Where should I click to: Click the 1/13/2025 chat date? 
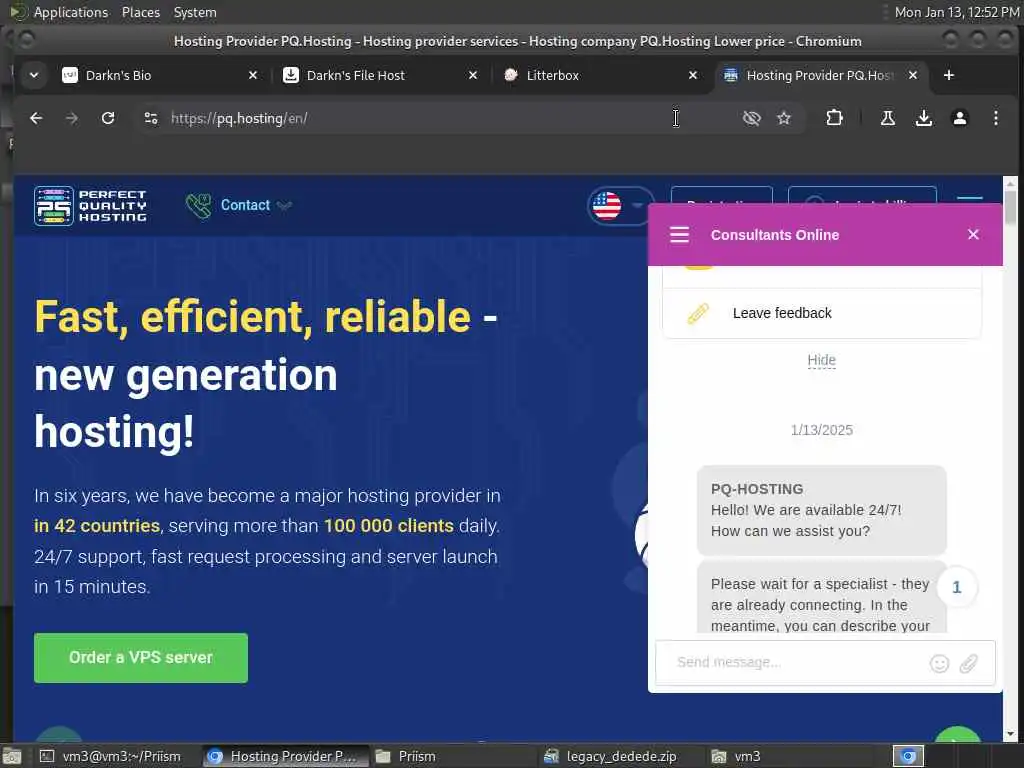pyautogui.click(x=822, y=430)
